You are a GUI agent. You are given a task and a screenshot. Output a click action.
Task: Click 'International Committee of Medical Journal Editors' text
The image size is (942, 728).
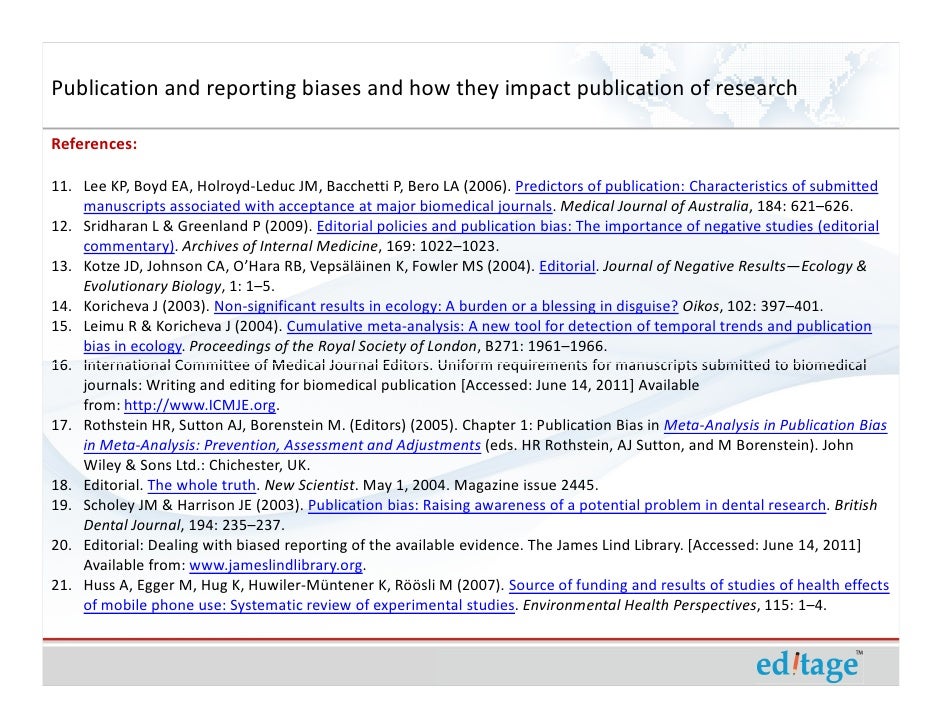pyautogui.click(x=257, y=365)
